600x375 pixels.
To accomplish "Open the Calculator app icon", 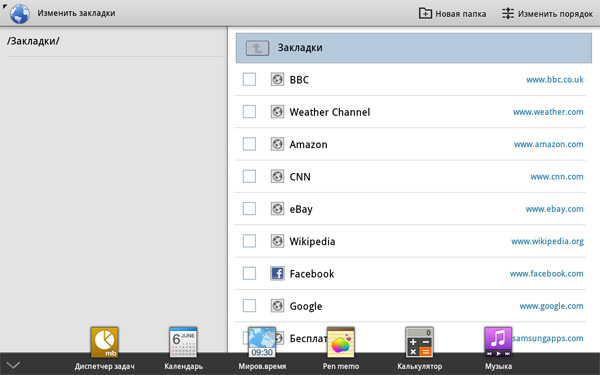I will coord(419,342).
